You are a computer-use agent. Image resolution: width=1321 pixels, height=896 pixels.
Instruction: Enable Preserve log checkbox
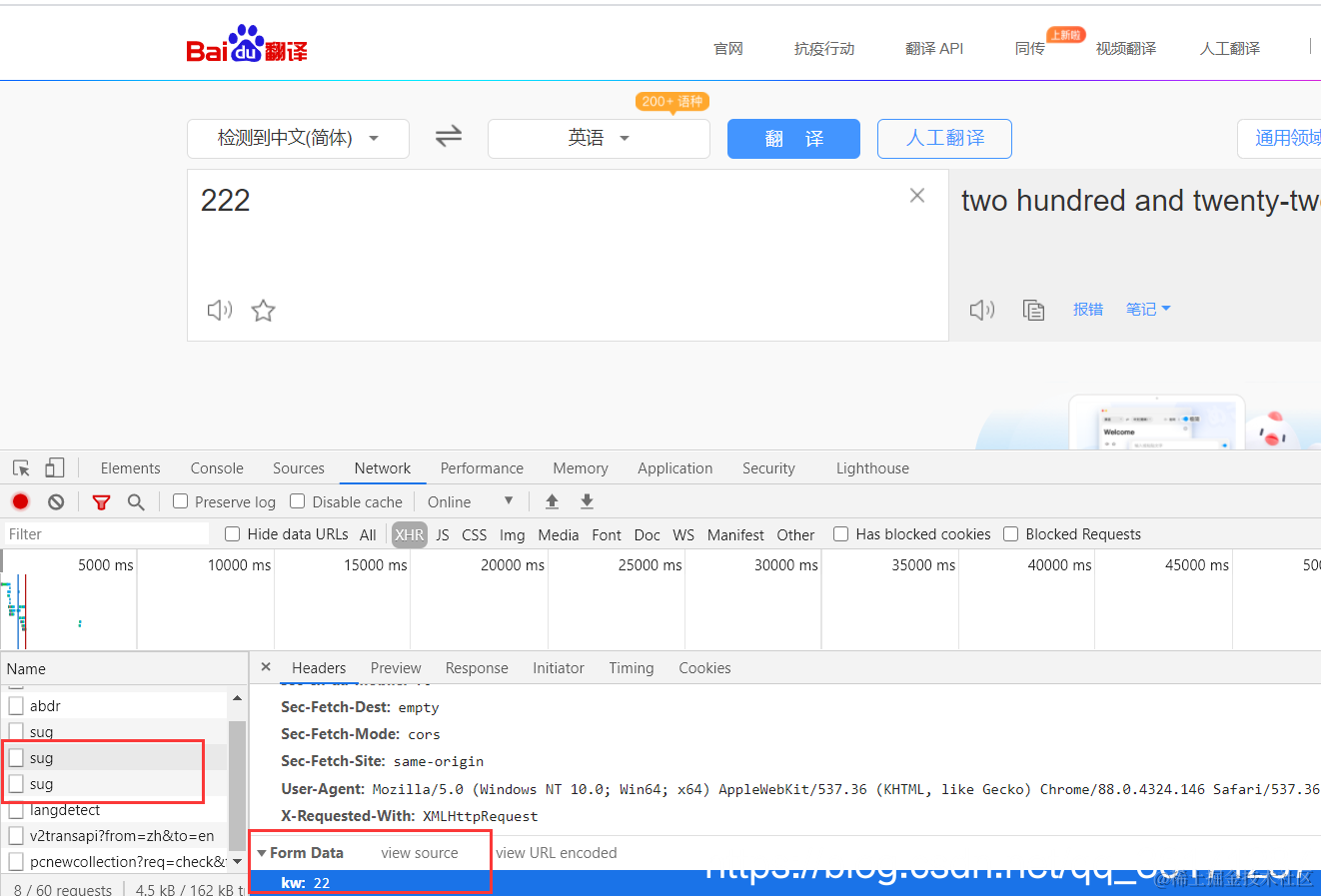(180, 501)
